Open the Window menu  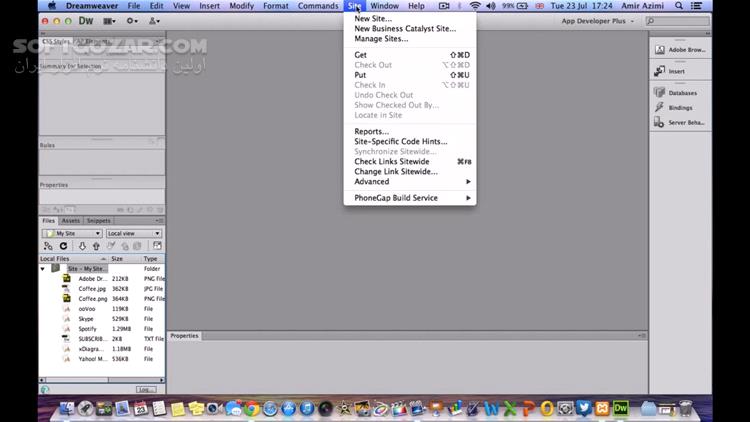385,6
